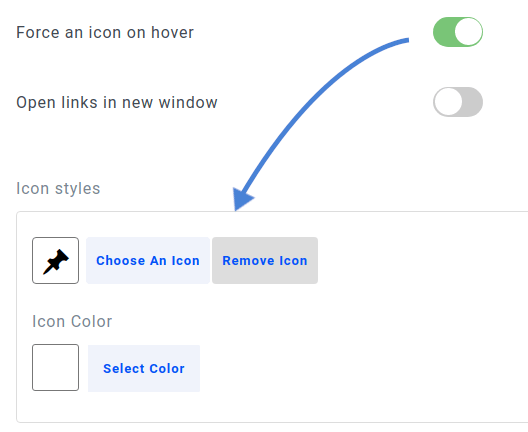Open the Select Color picker
Image resolution: width=528 pixels, height=432 pixels.
(144, 368)
